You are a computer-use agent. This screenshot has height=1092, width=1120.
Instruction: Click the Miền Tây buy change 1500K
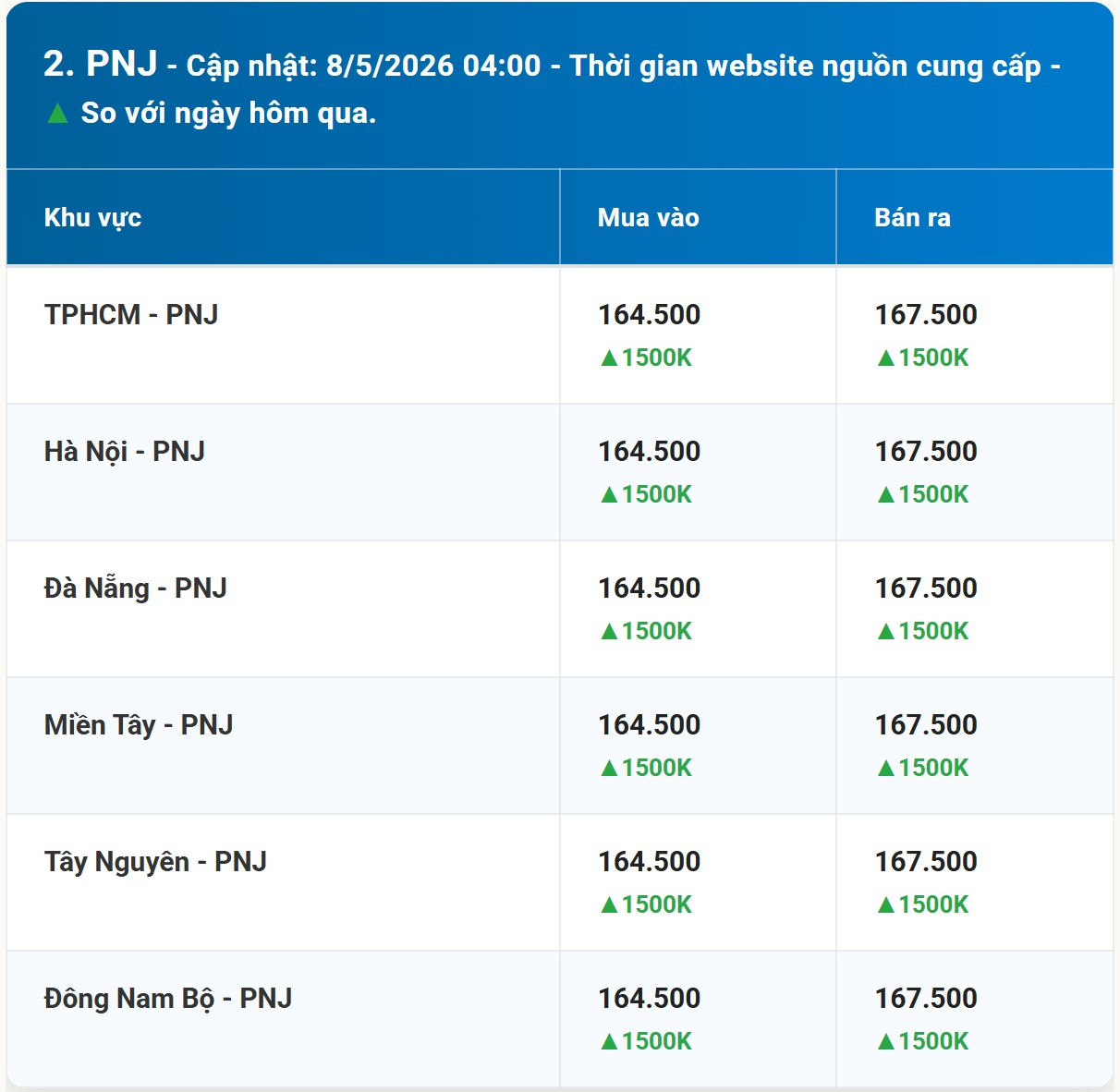coord(646,768)
